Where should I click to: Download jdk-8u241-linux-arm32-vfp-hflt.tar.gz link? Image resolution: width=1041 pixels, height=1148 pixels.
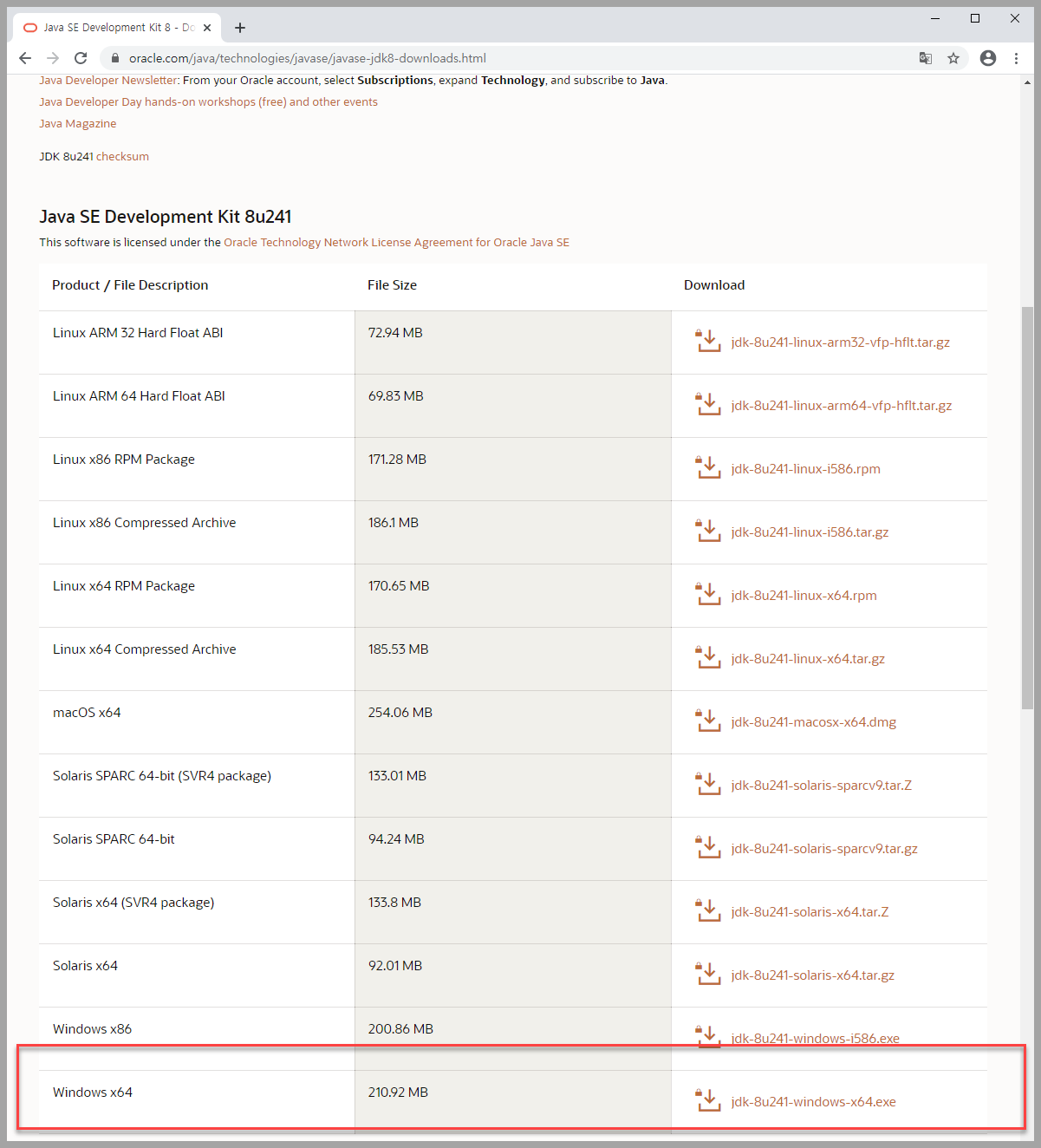[x=840, y=342]
